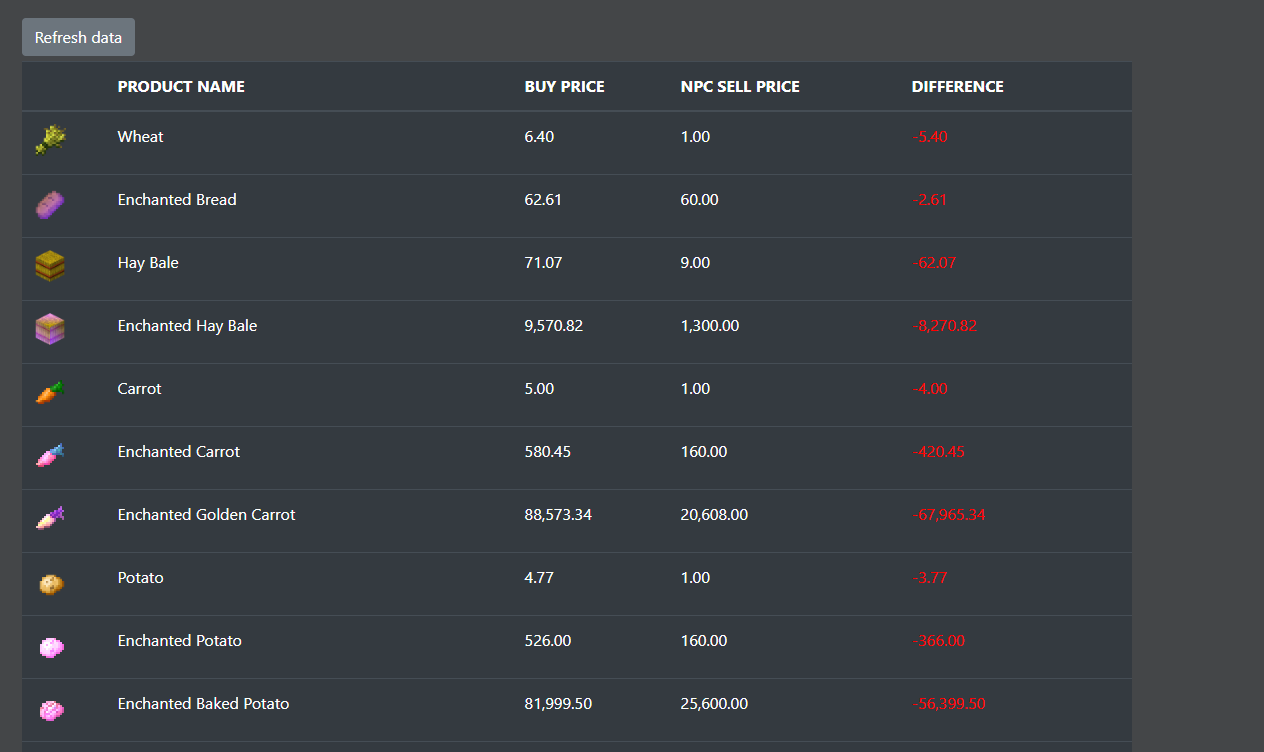The height and width of the screenshot is (752, 1264).
Task: Click the 25,600.00 NPC sell price
Action: tap(714, 704)
